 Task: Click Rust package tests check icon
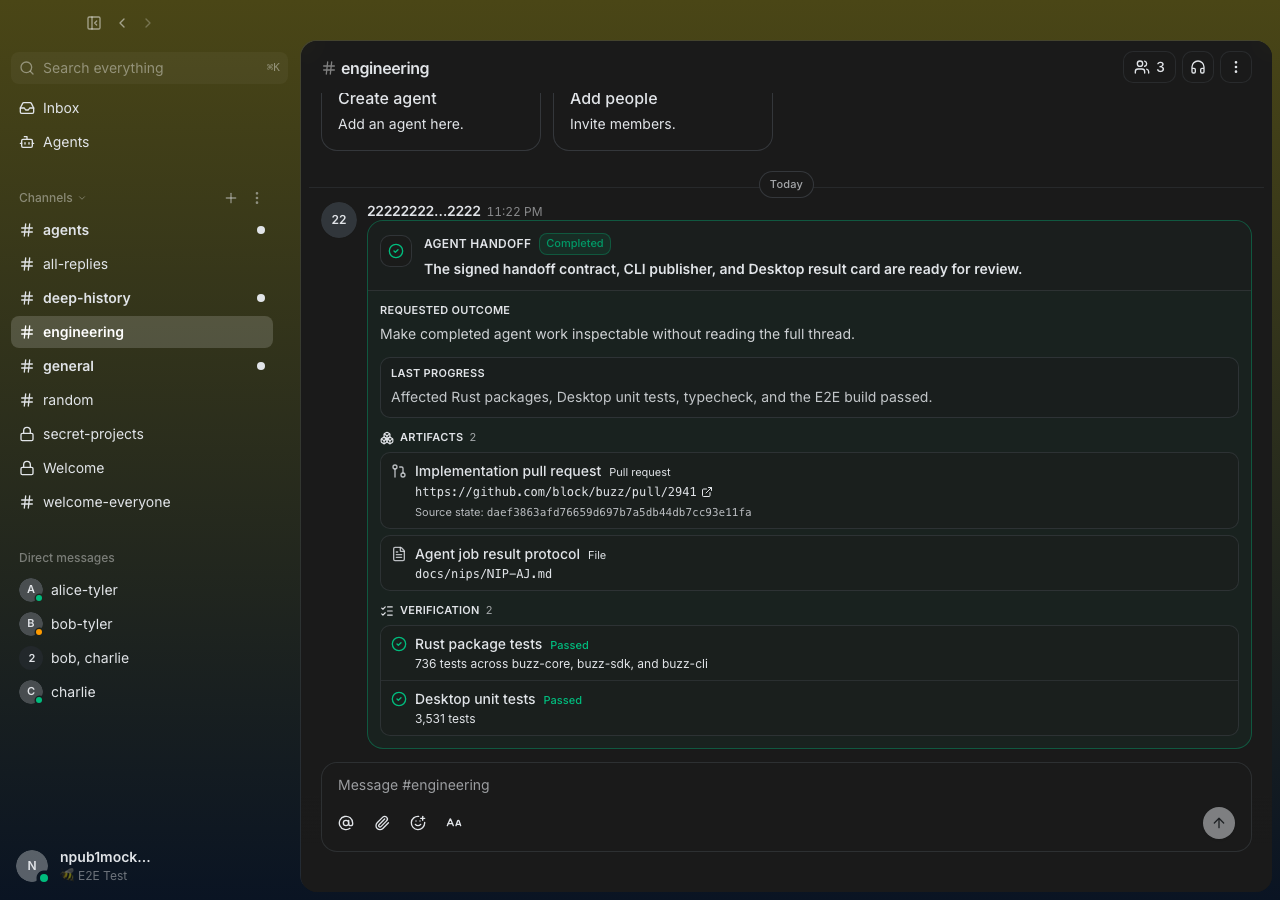399,644
